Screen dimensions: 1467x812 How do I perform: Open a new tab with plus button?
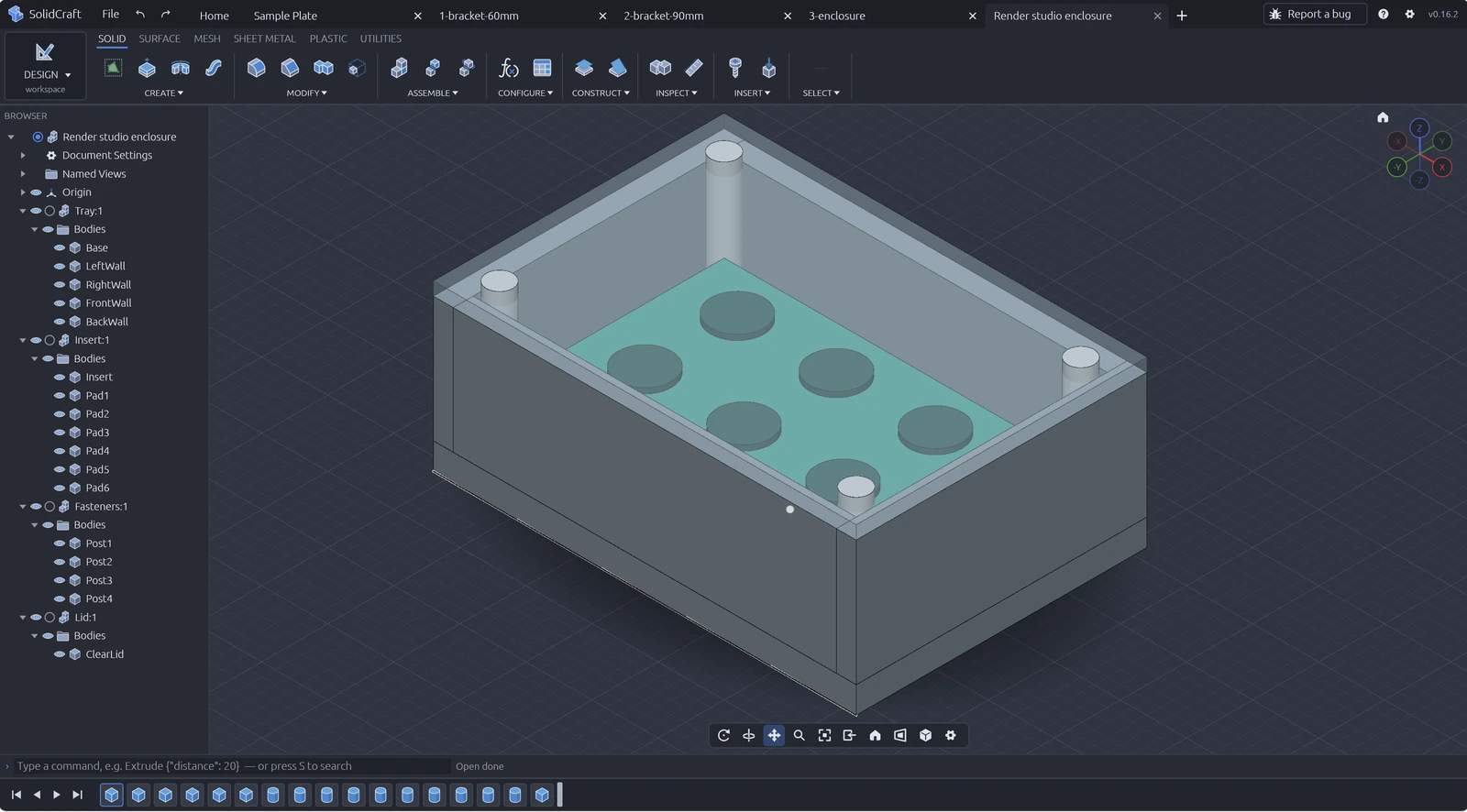pos(1182,16)
